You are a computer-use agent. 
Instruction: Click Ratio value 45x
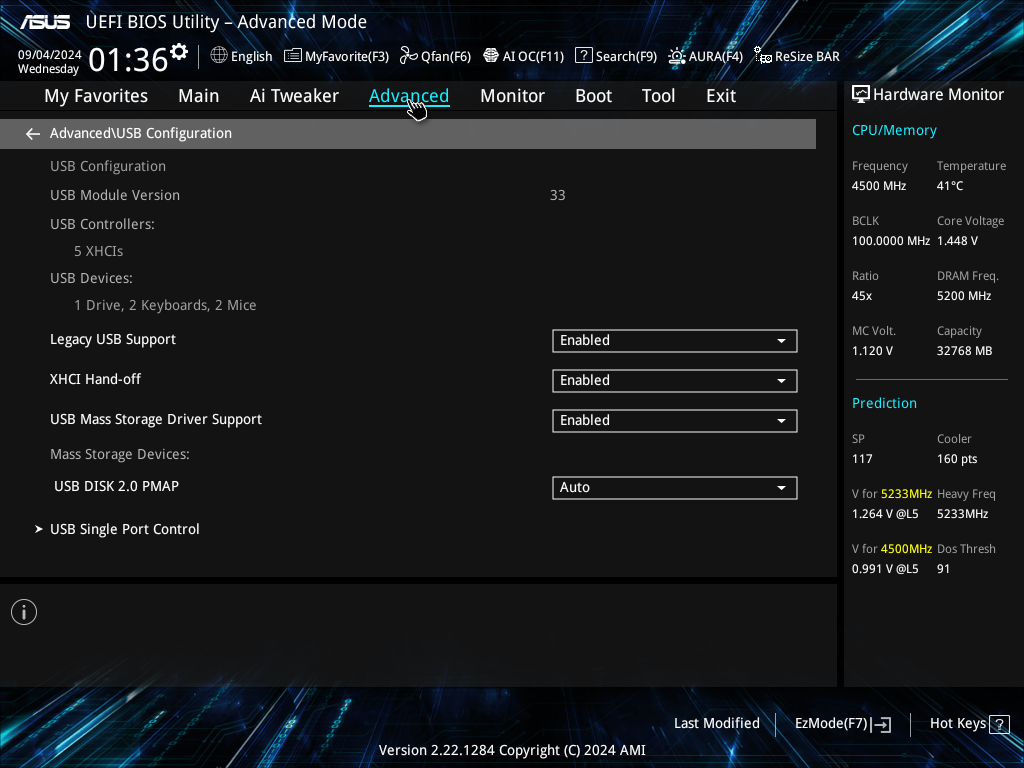pyautogui.click(x=862, y=296)
